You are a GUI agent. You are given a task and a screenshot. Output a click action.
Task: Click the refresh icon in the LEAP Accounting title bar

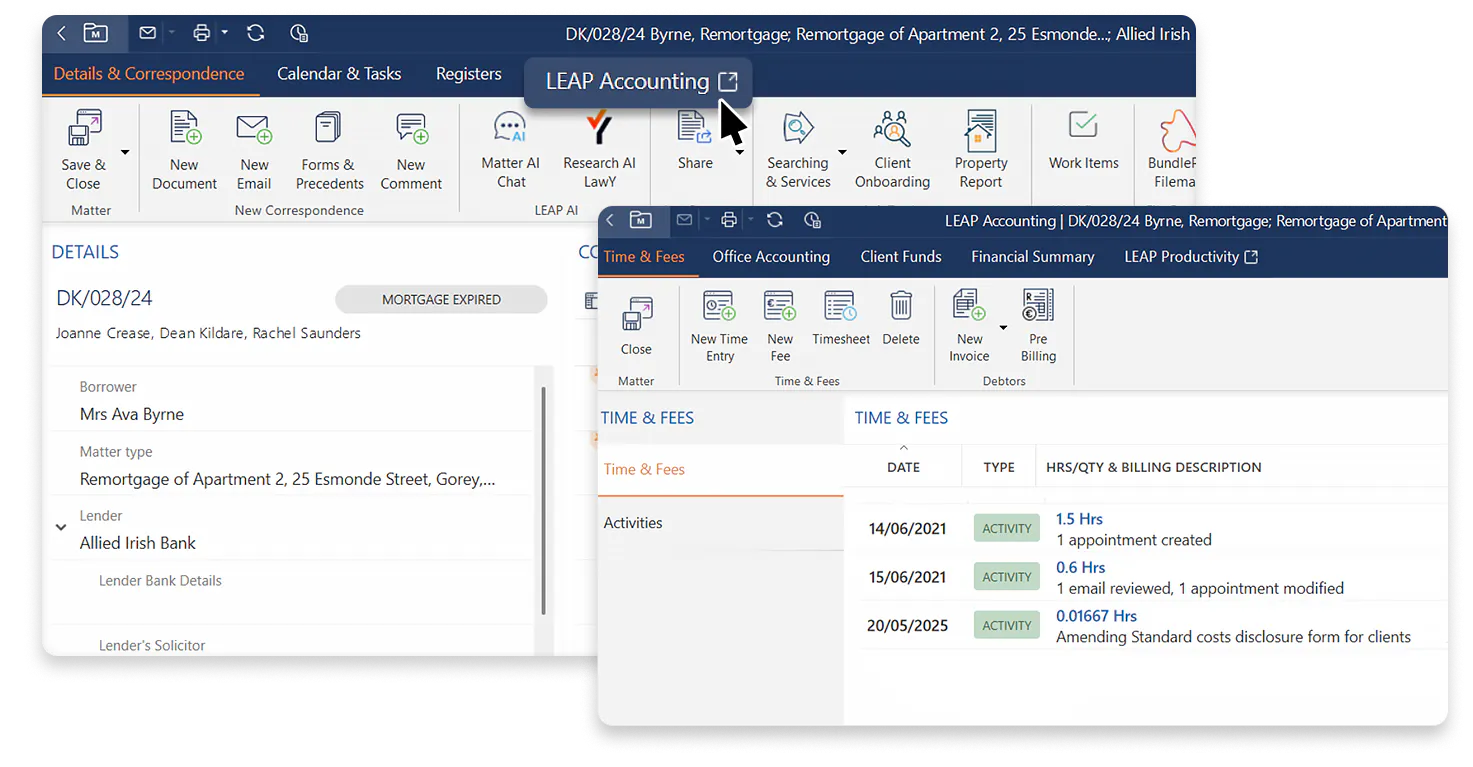(x=774, y=220)
